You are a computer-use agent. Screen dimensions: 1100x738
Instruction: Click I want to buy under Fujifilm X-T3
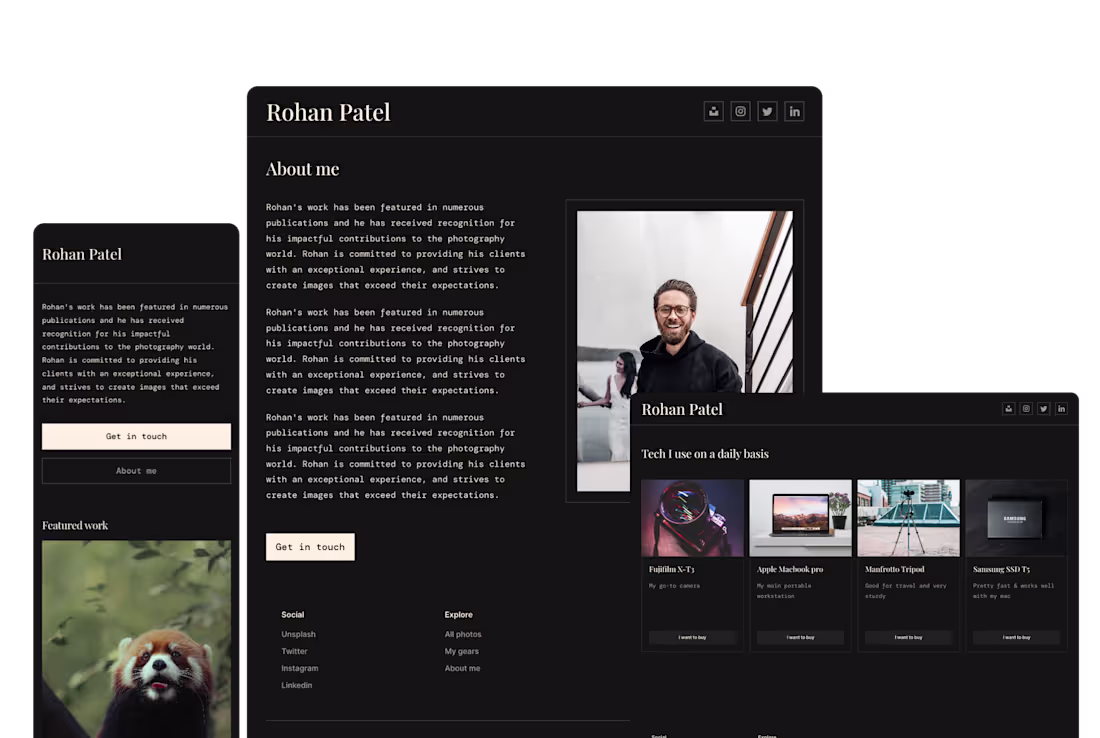click(692, 636)
